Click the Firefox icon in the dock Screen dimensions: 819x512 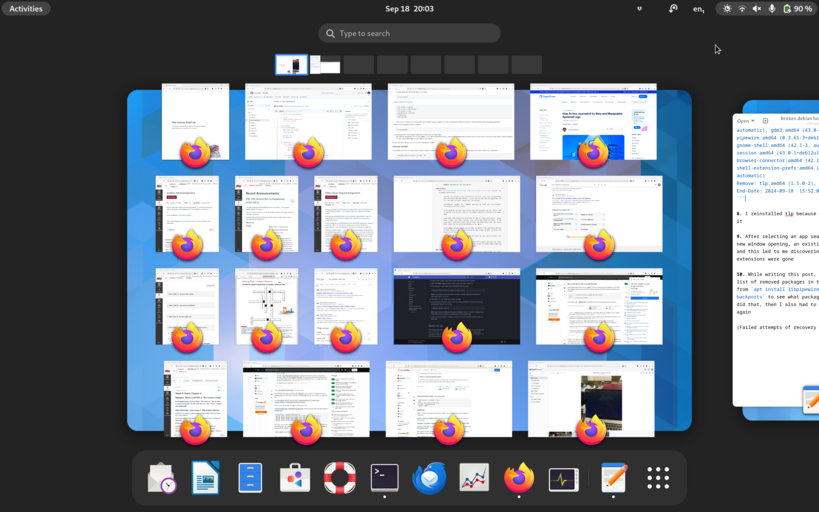click(x=519, y=478)
